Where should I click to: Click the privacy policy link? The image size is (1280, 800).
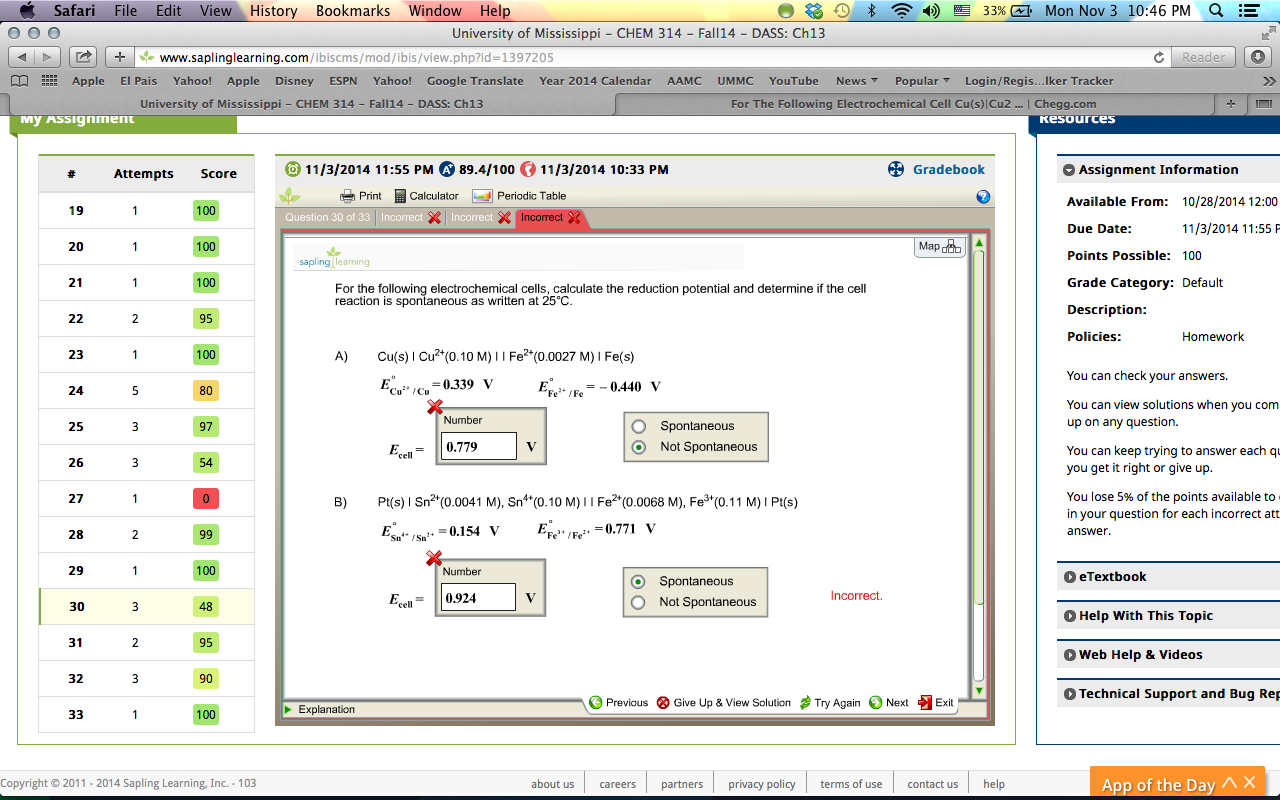tap(761, 784)
